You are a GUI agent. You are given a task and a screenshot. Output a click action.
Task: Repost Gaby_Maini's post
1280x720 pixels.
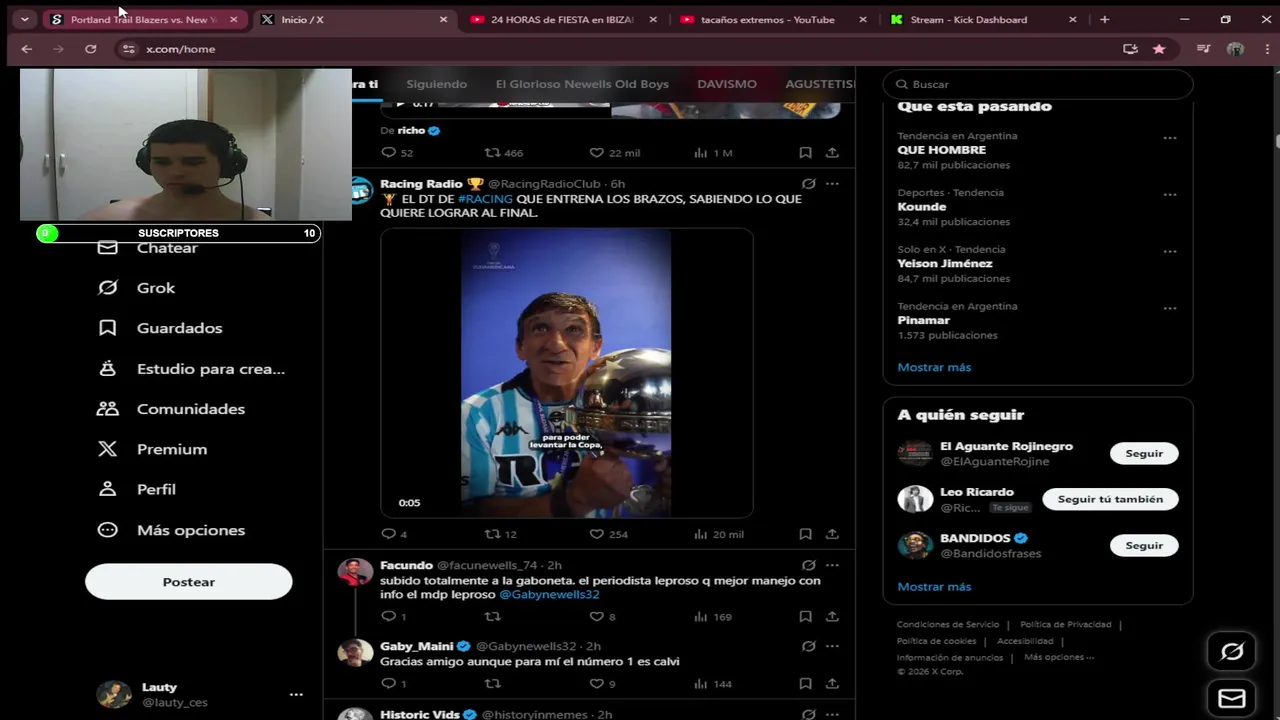coord(492,684)
